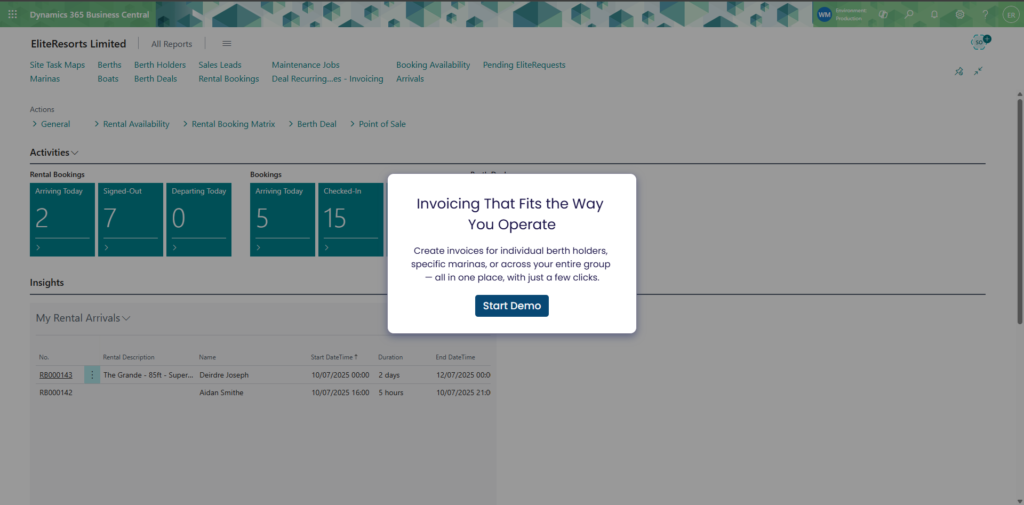1024x505 pixels.
Task: Open the Copilot icon in header
Action: pos(883,14)
